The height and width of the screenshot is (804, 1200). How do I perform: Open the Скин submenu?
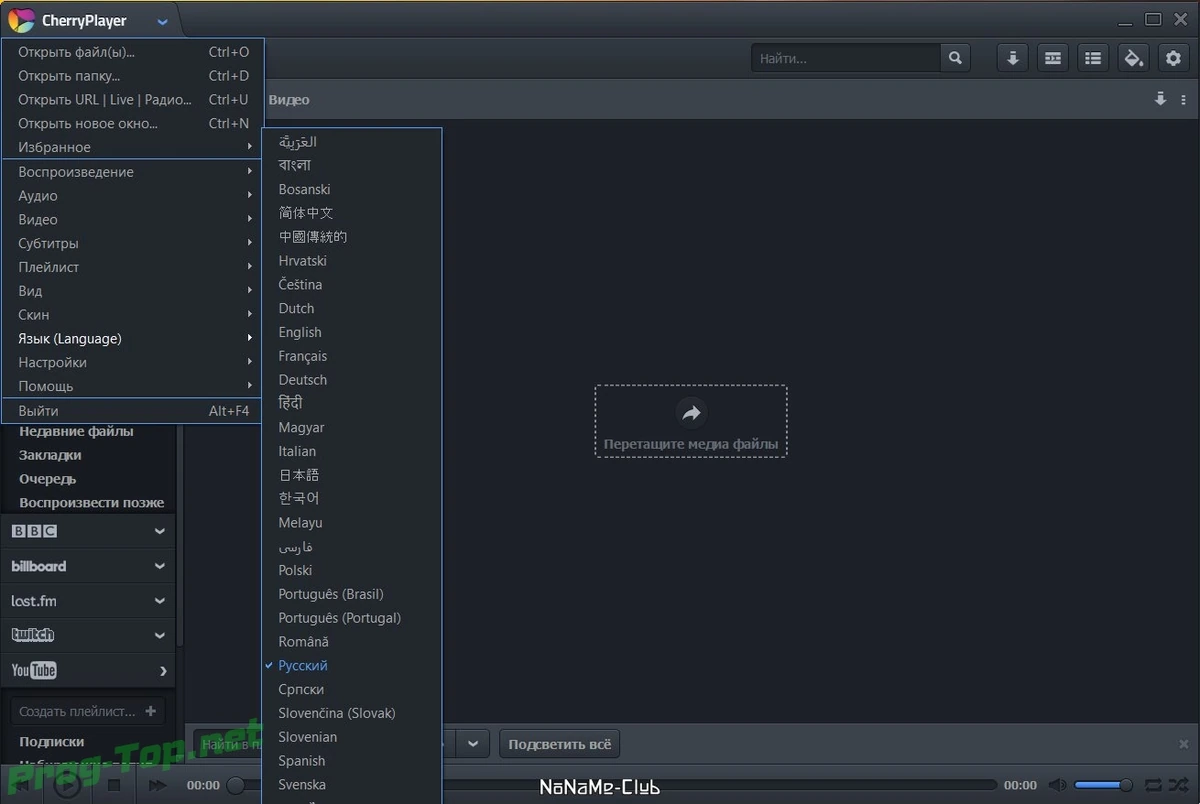click(132, 315)
